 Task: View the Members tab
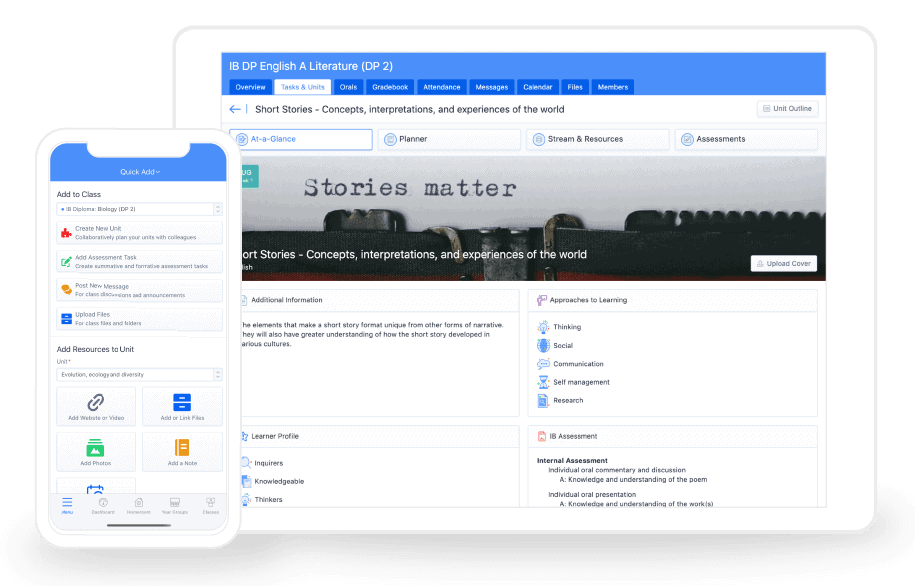[x=613, y=87]
